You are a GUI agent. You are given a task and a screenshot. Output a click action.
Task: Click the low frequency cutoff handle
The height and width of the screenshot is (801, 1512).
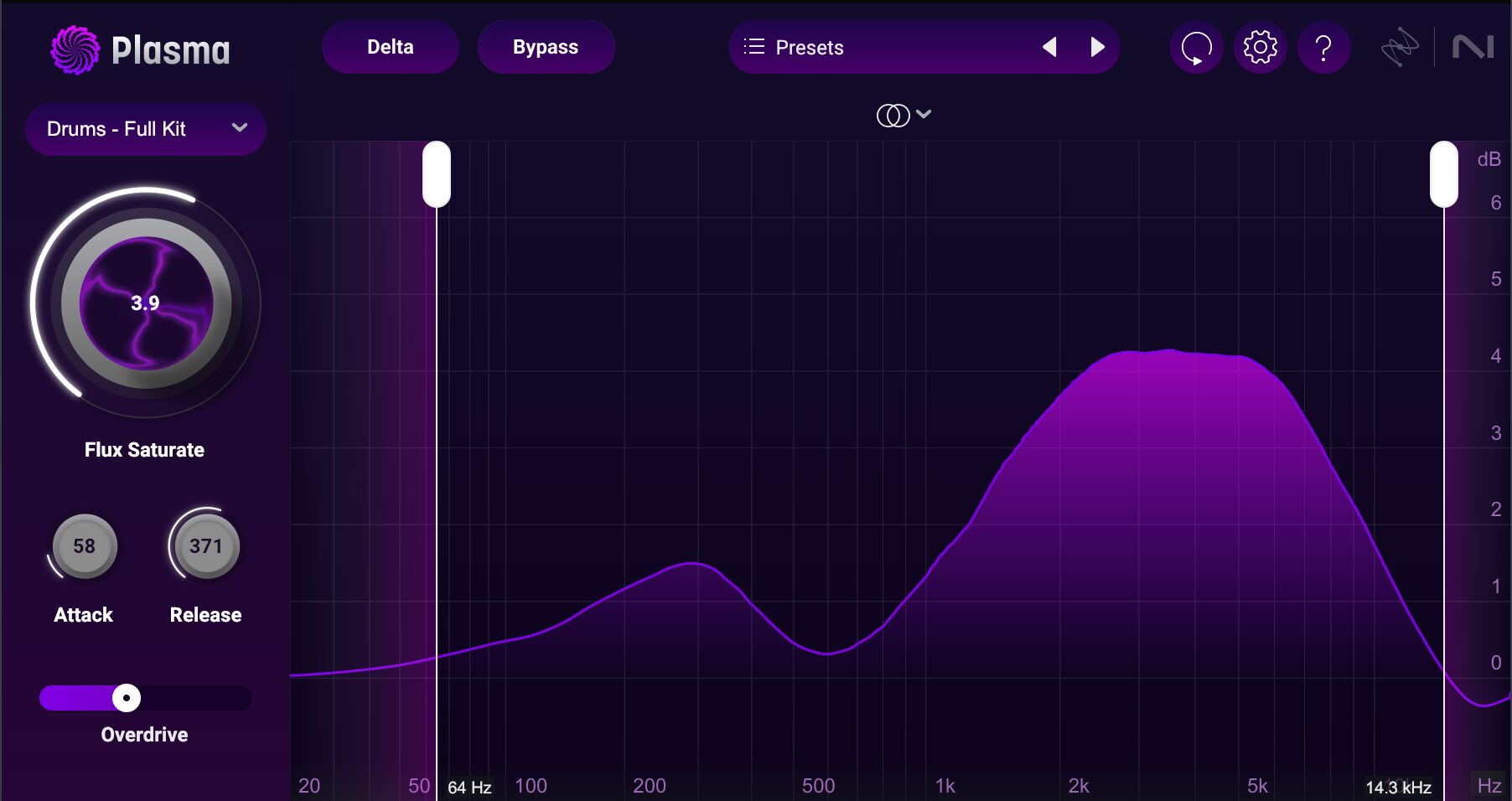(437, 174)
